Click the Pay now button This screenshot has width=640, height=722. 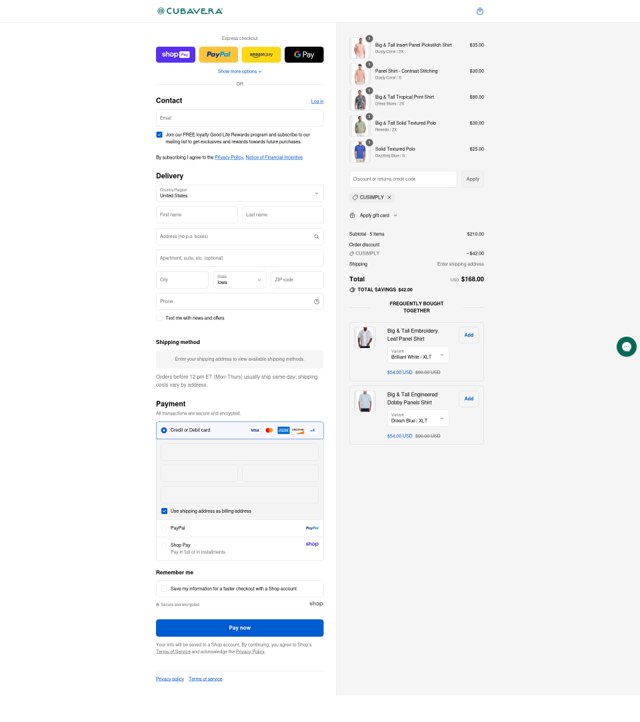pos(239,628)
